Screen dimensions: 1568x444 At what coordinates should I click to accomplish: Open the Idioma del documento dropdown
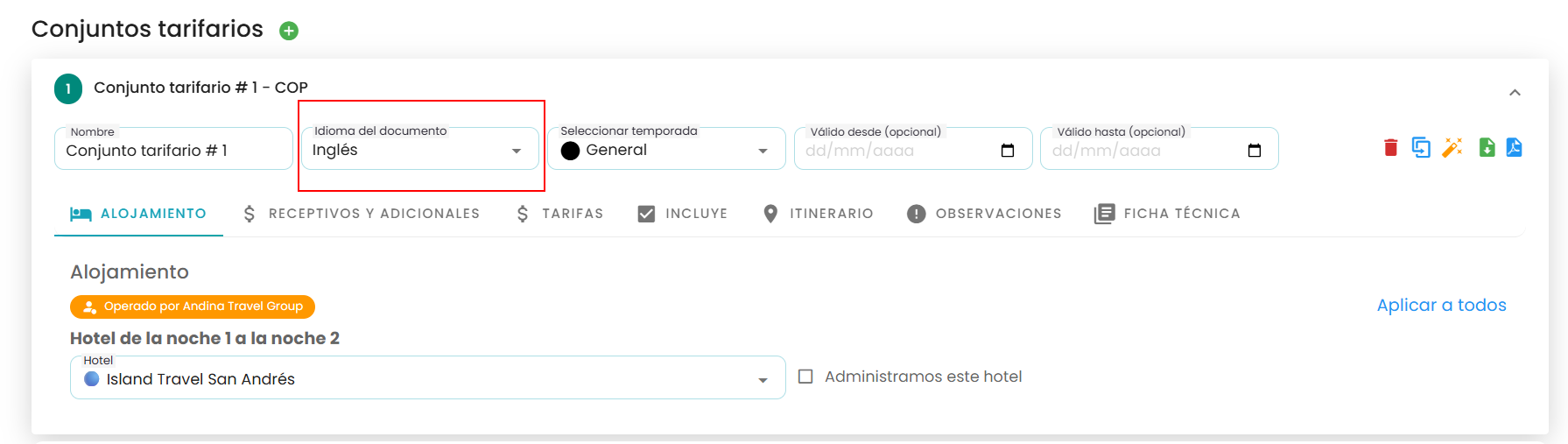(419, 150)
